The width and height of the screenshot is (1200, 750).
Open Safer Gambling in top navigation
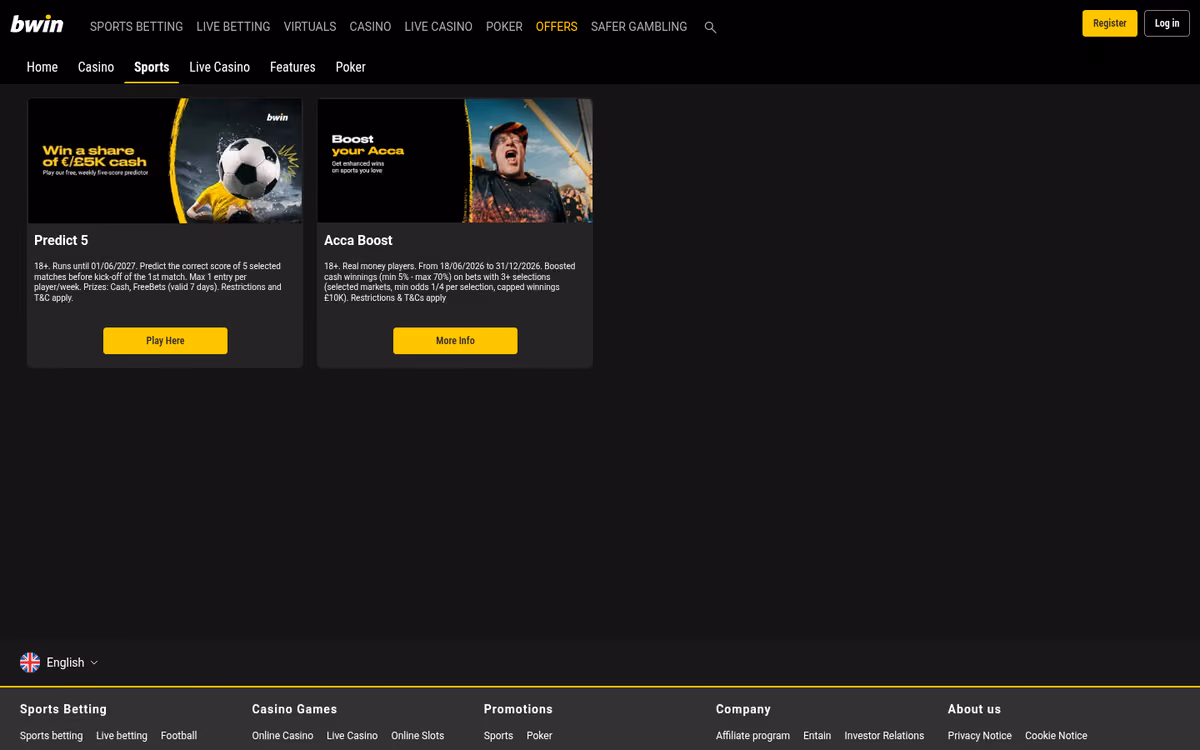(x=639, y=27)
